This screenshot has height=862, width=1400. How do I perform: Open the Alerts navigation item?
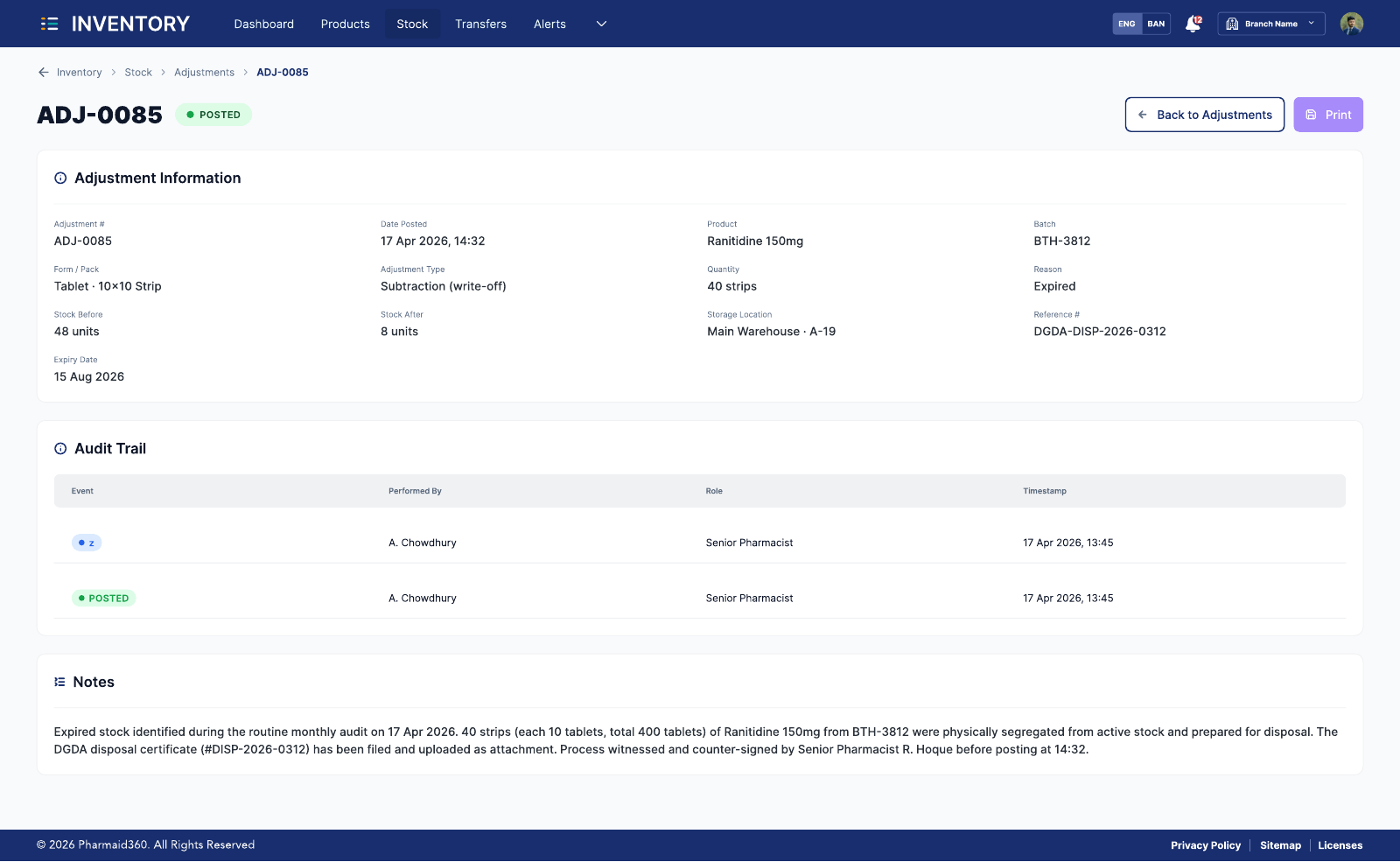(x=549, y=24)
